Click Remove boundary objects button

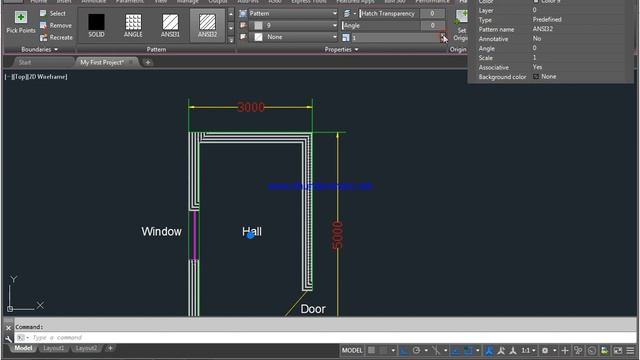point(56,25)
